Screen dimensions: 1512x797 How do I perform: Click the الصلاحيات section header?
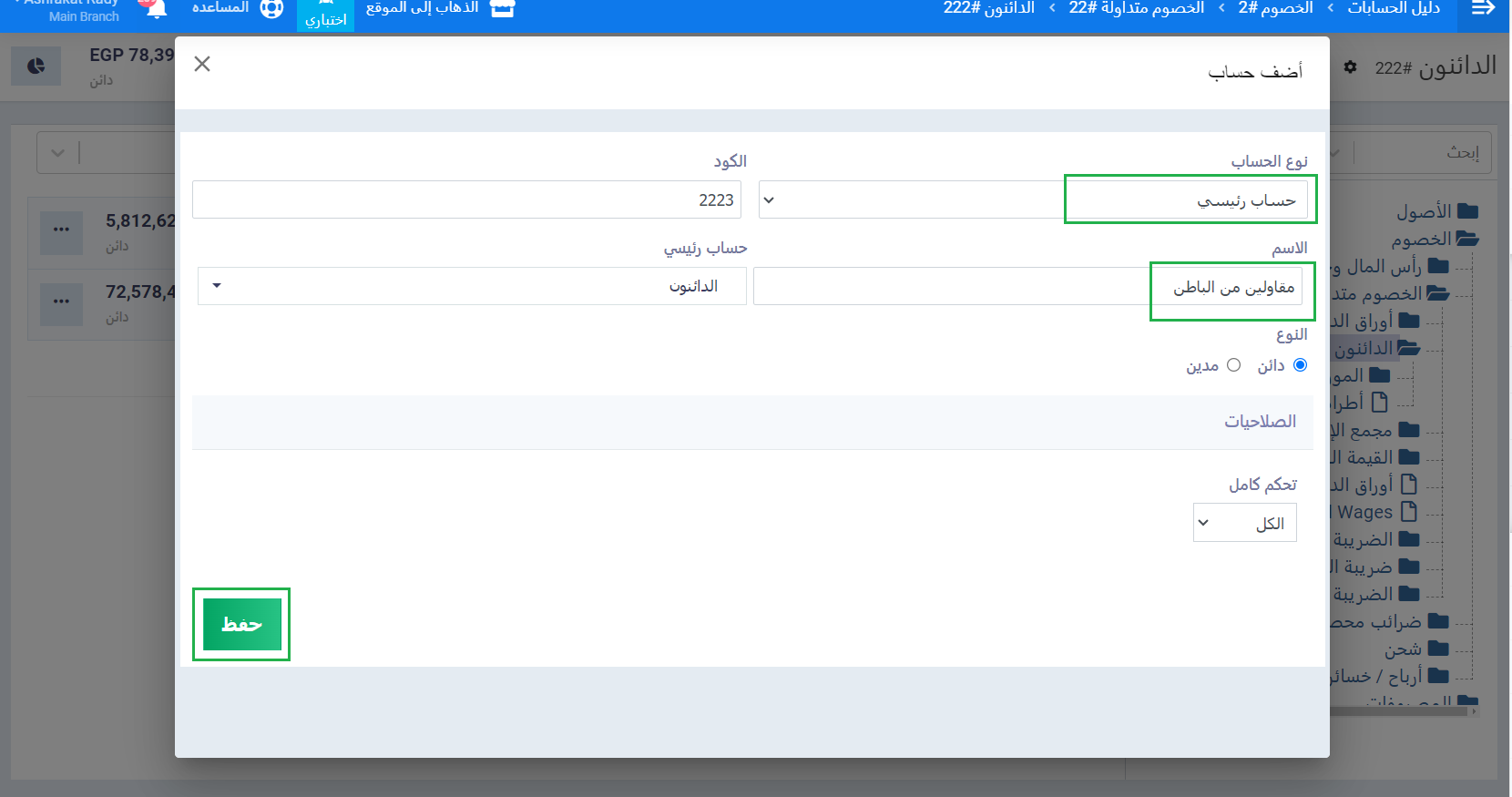752,422
